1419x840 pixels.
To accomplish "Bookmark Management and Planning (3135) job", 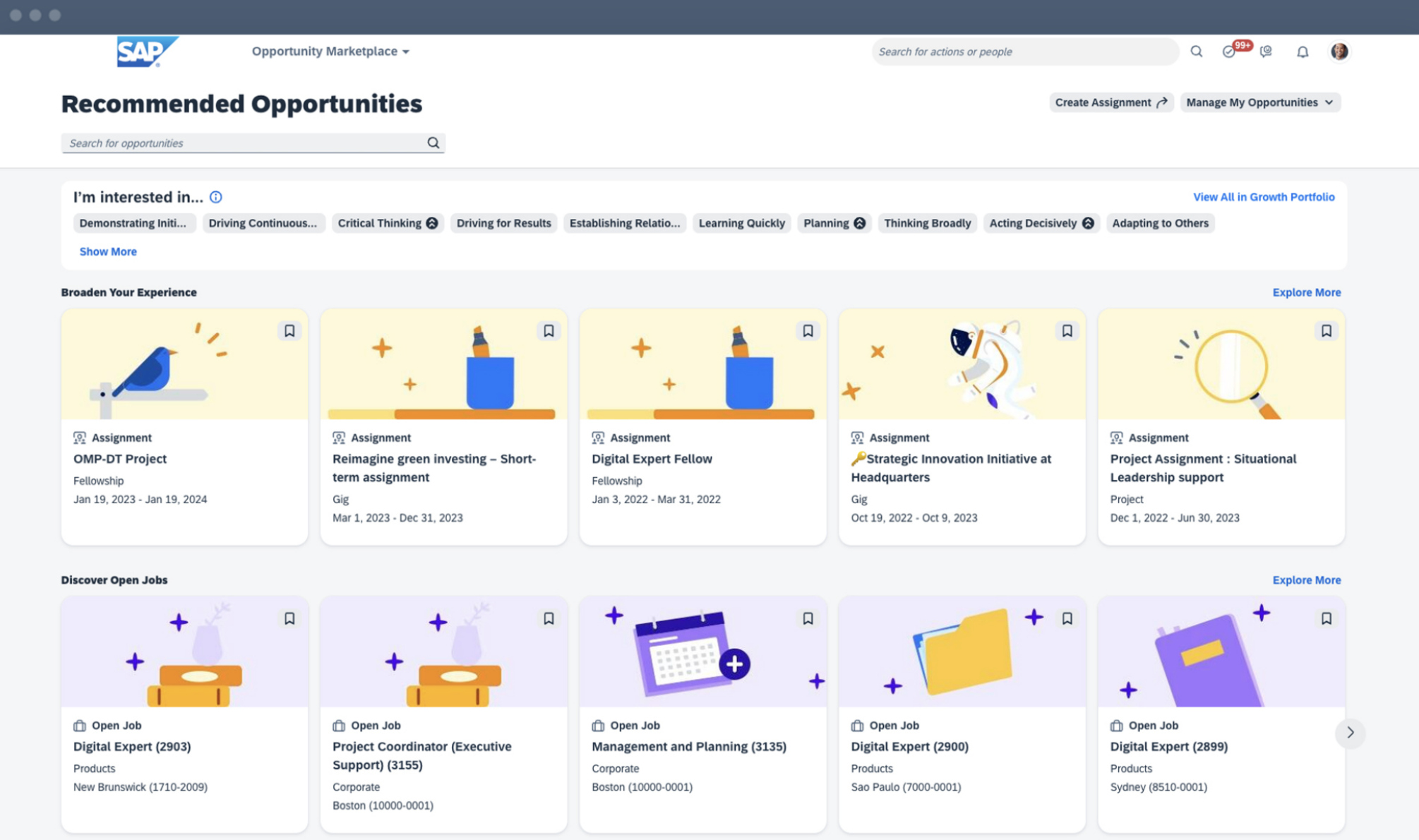I will click(808, 618).
